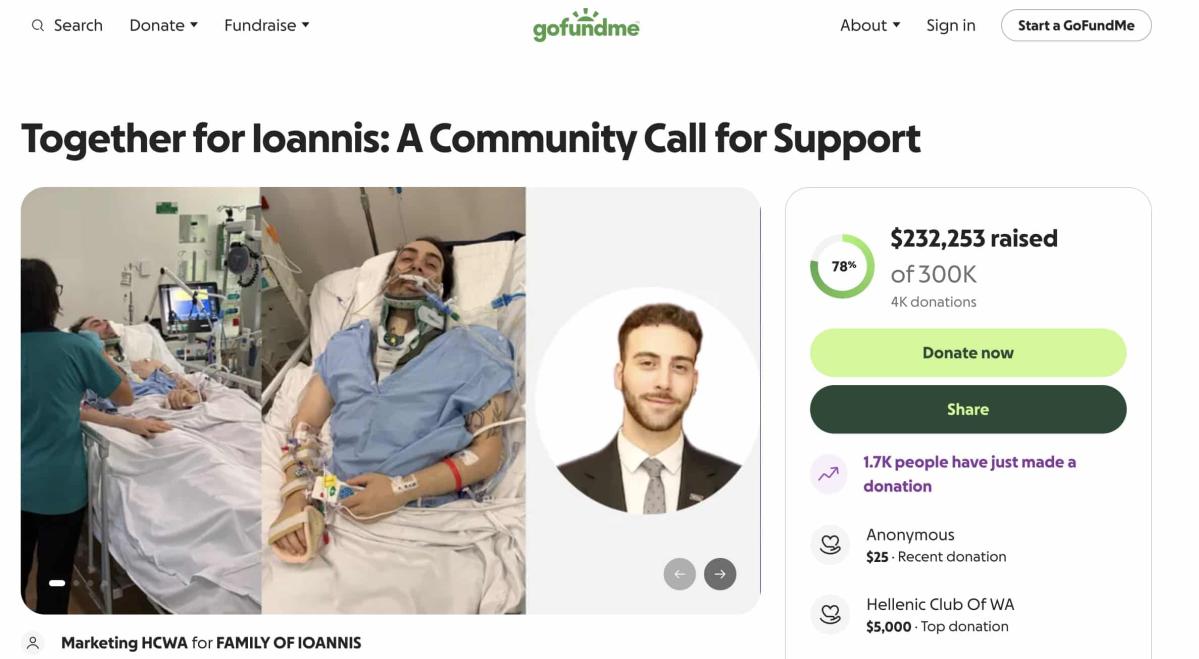Click the search magnifier icon
Screen dimensions: 1199x659
tap(38, 26)
